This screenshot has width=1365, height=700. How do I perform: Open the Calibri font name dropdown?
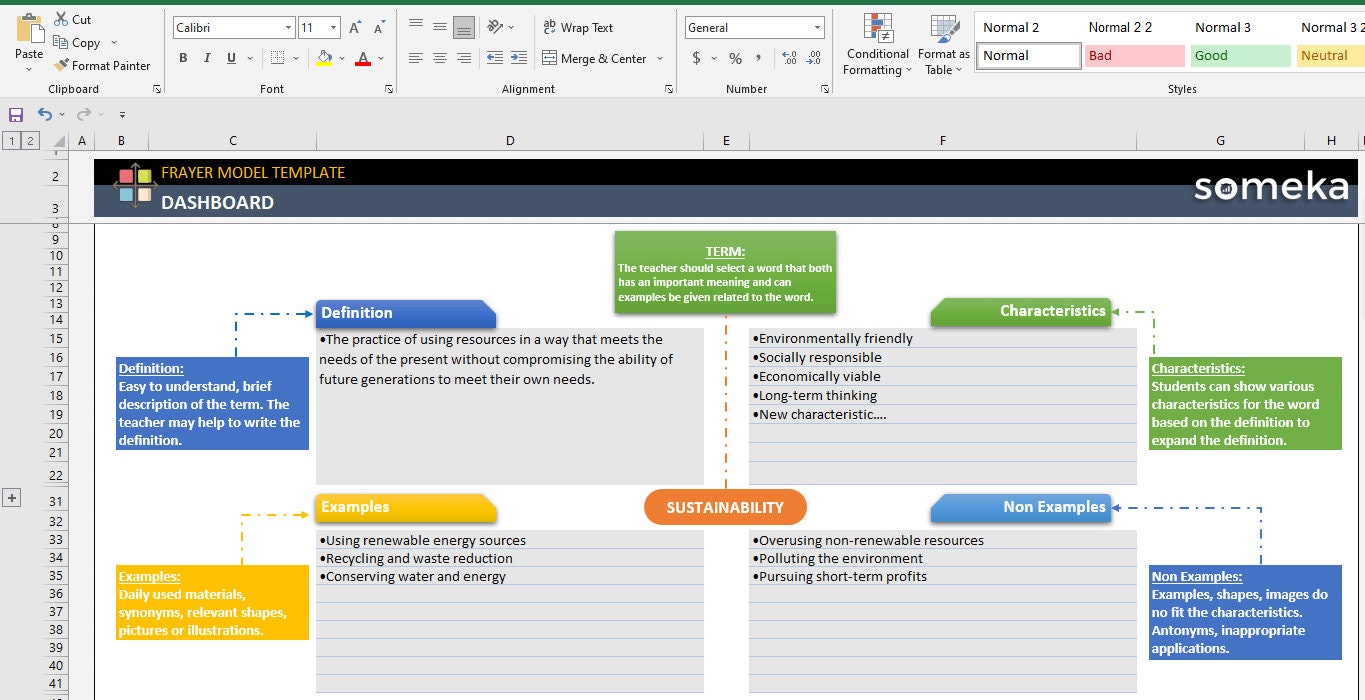click(289, 28)
